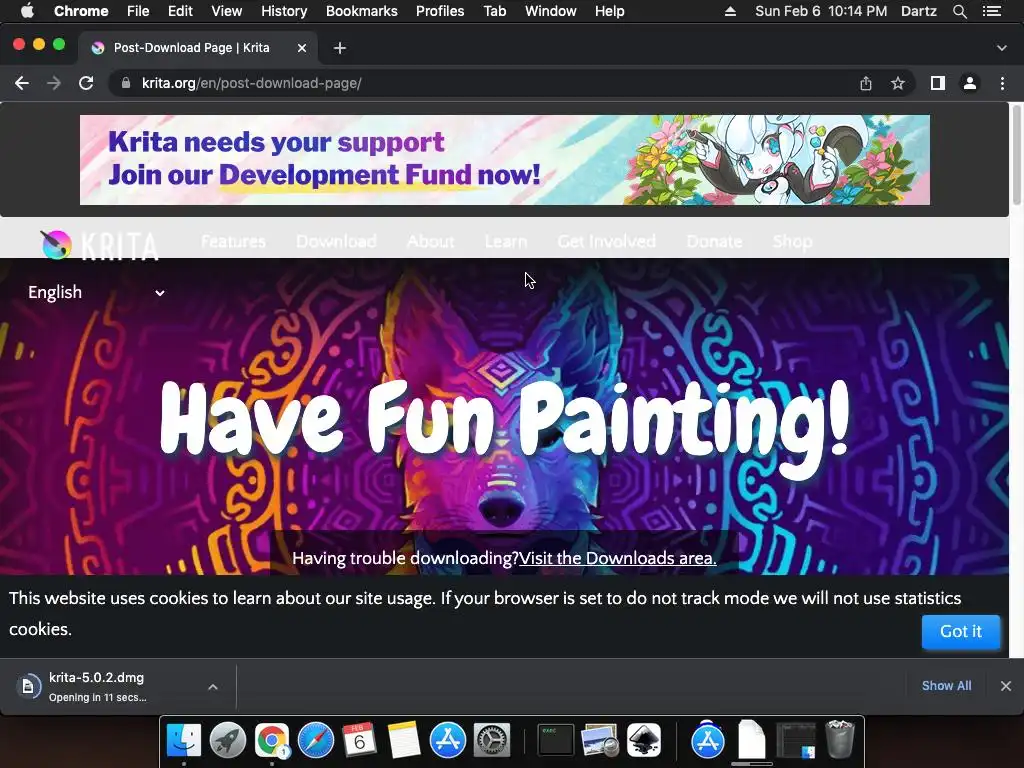Click Visit the Downloads area link

(617, 558)
